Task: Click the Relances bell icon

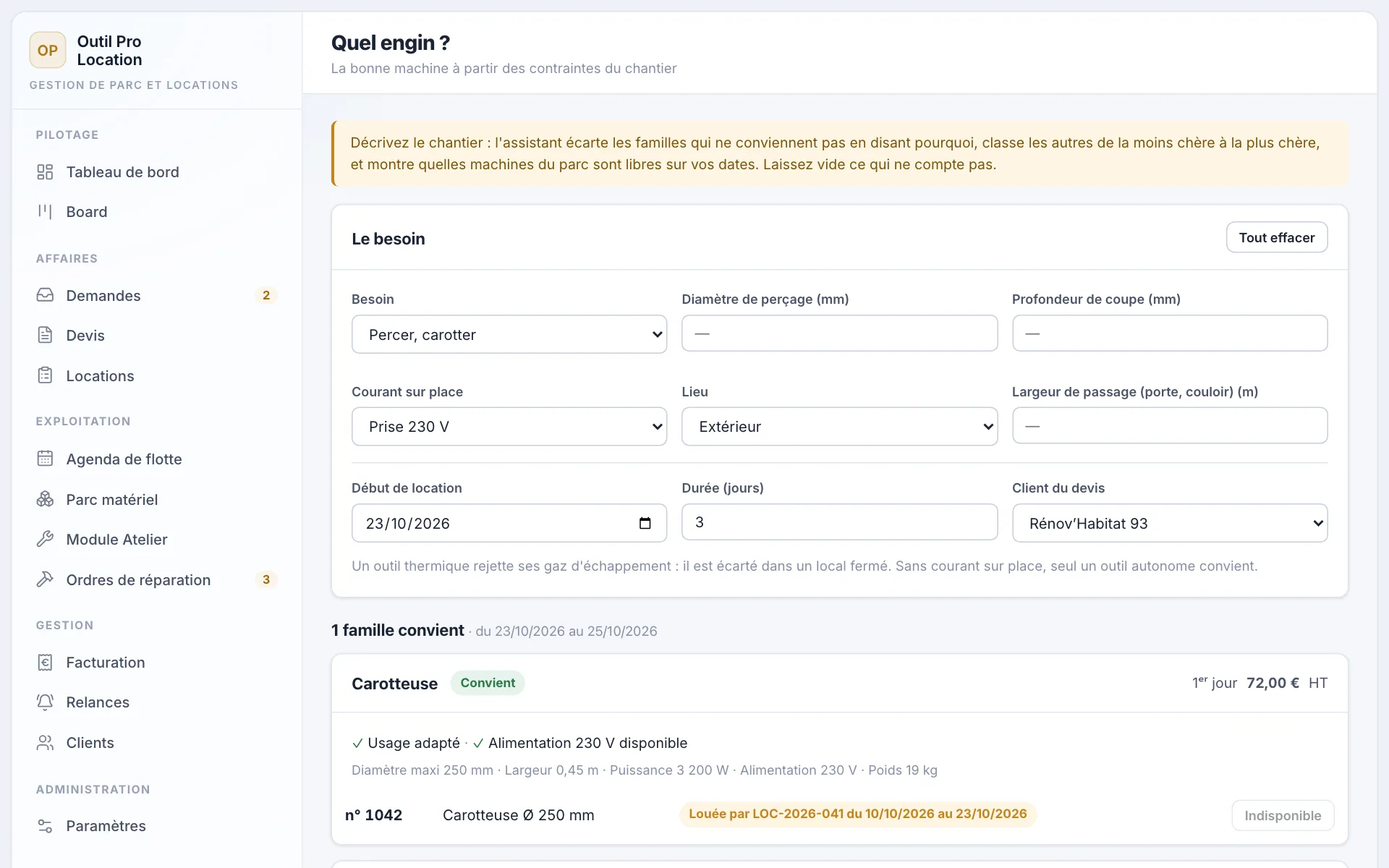Action: [45, 702]
